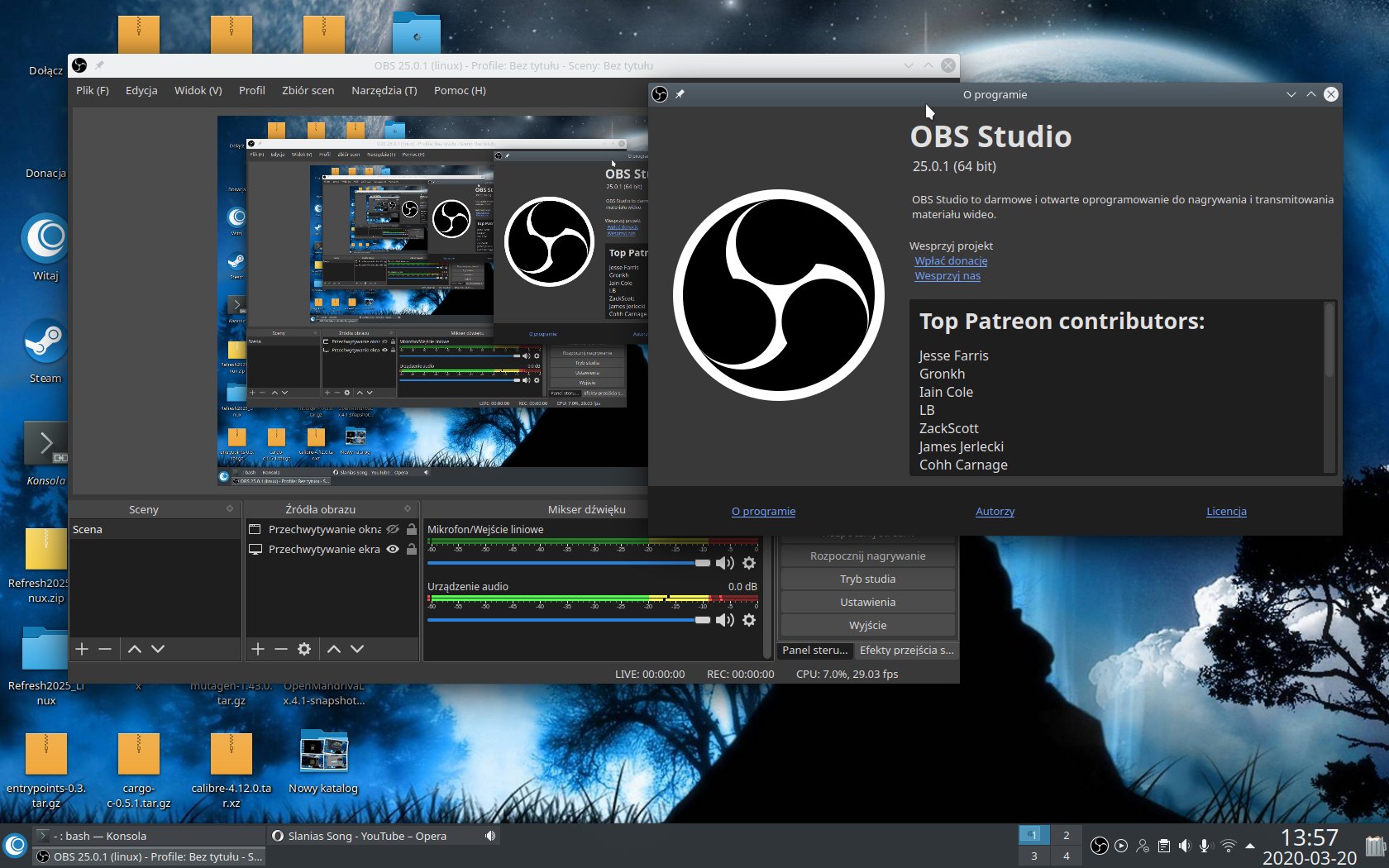Screen dimensions: 1389x868
Task: Add a new scene with the plus icon
Action: point(82,649)
